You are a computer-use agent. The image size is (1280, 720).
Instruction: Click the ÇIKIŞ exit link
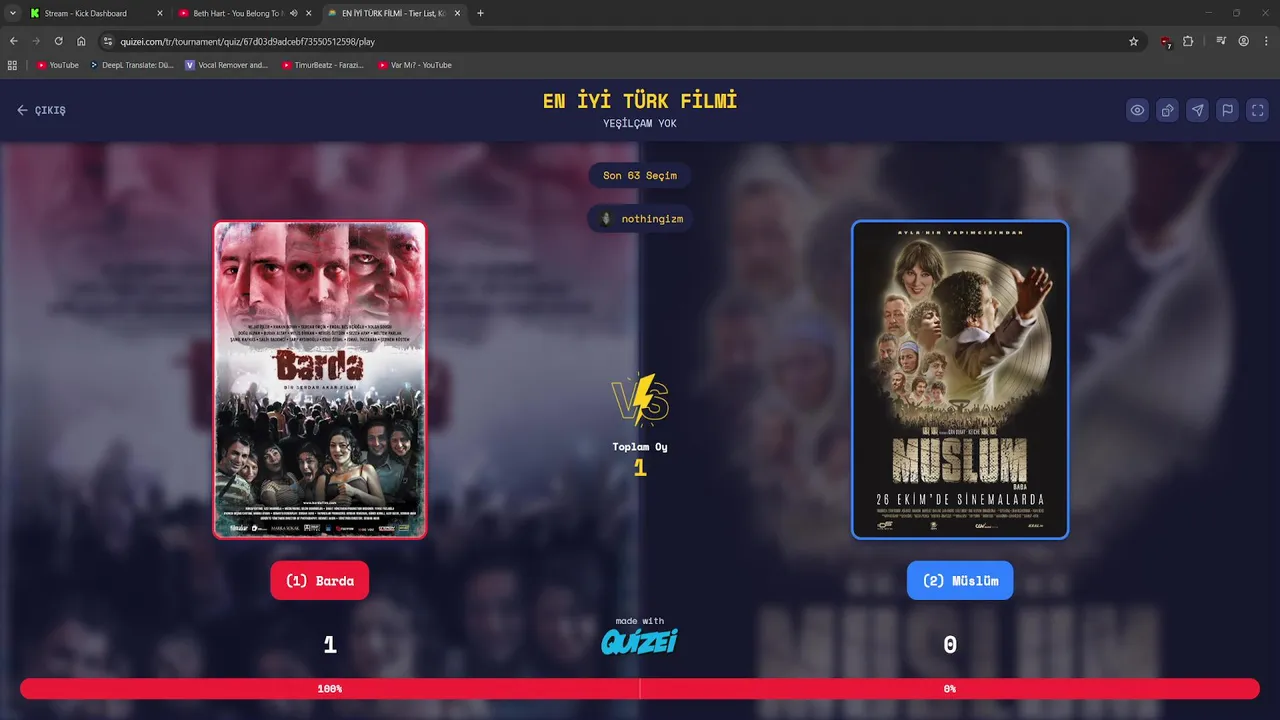click(41, 110)
